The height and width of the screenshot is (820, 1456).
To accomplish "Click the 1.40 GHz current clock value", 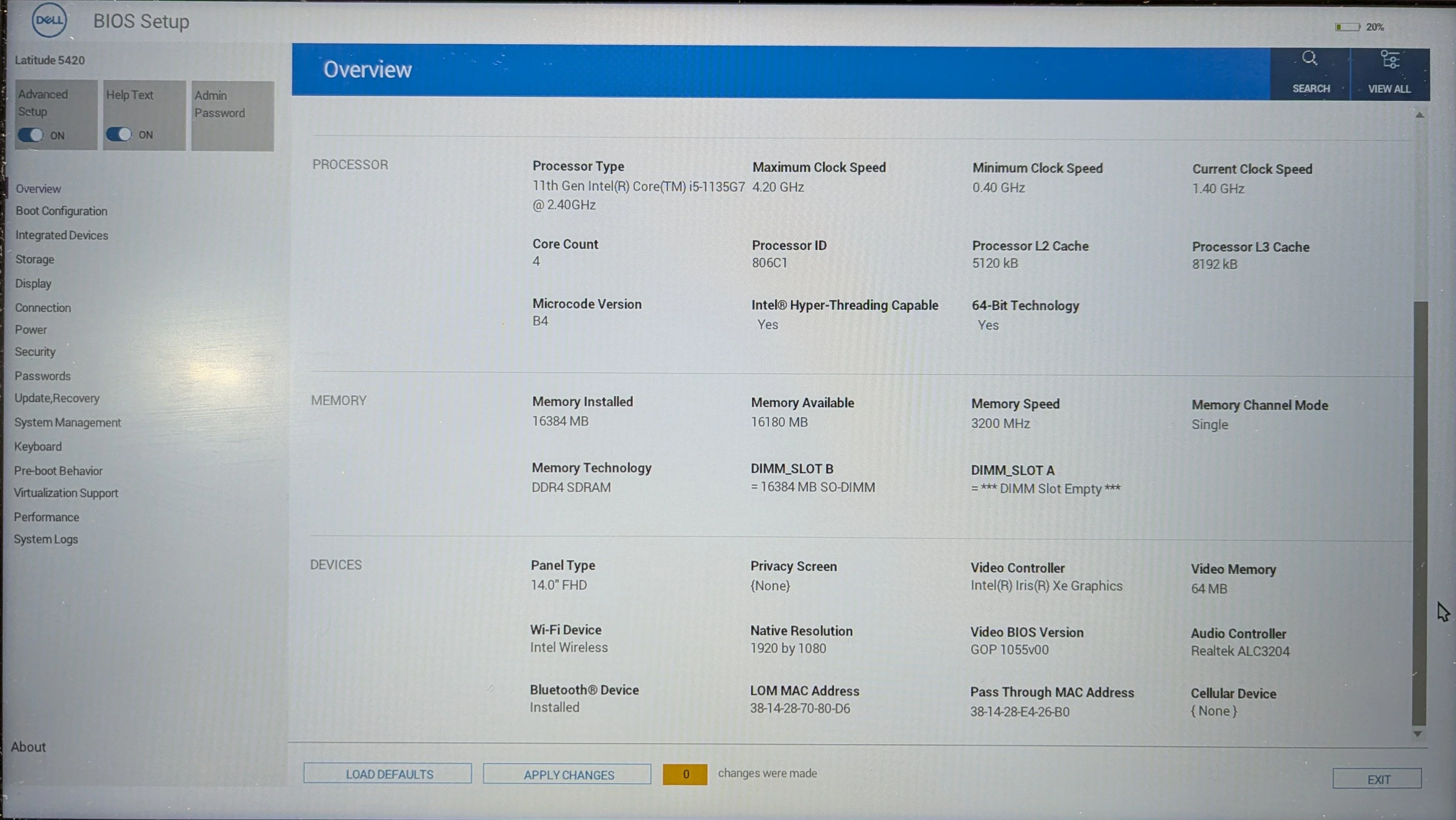I will (x=1218, y=189).
